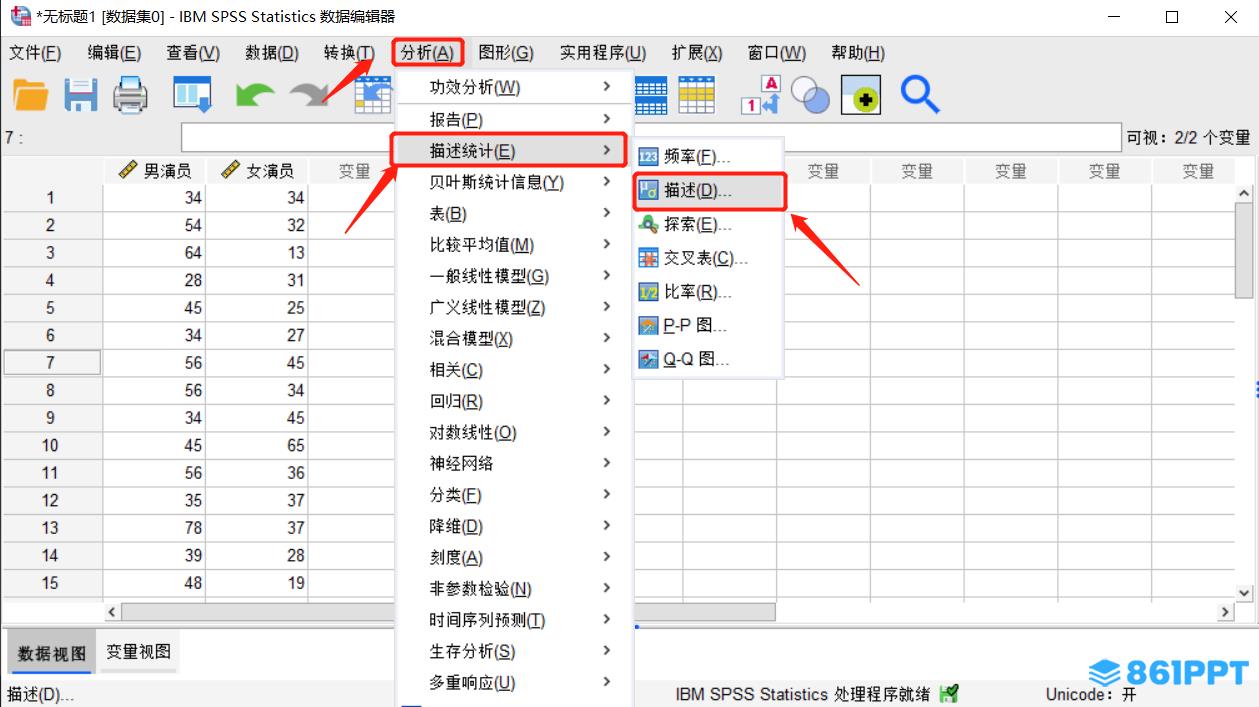This screenshot has height=707, width=1259.
Task: Expand 表(B) submenu
Action: coord(515,213)
